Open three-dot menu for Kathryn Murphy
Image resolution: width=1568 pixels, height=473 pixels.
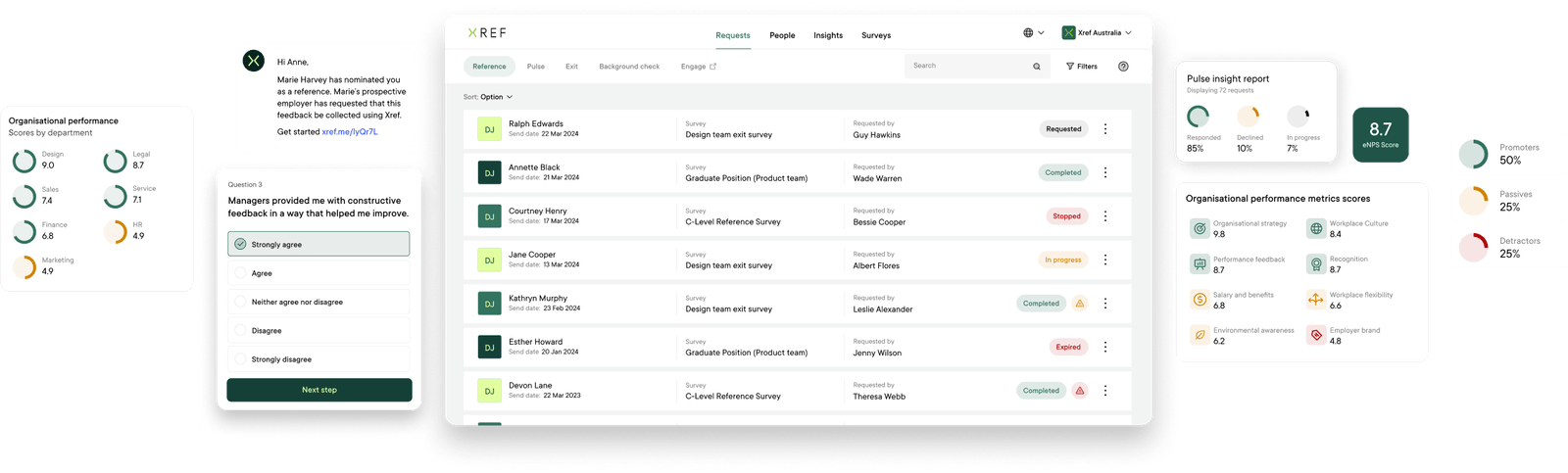(1105, 304)
